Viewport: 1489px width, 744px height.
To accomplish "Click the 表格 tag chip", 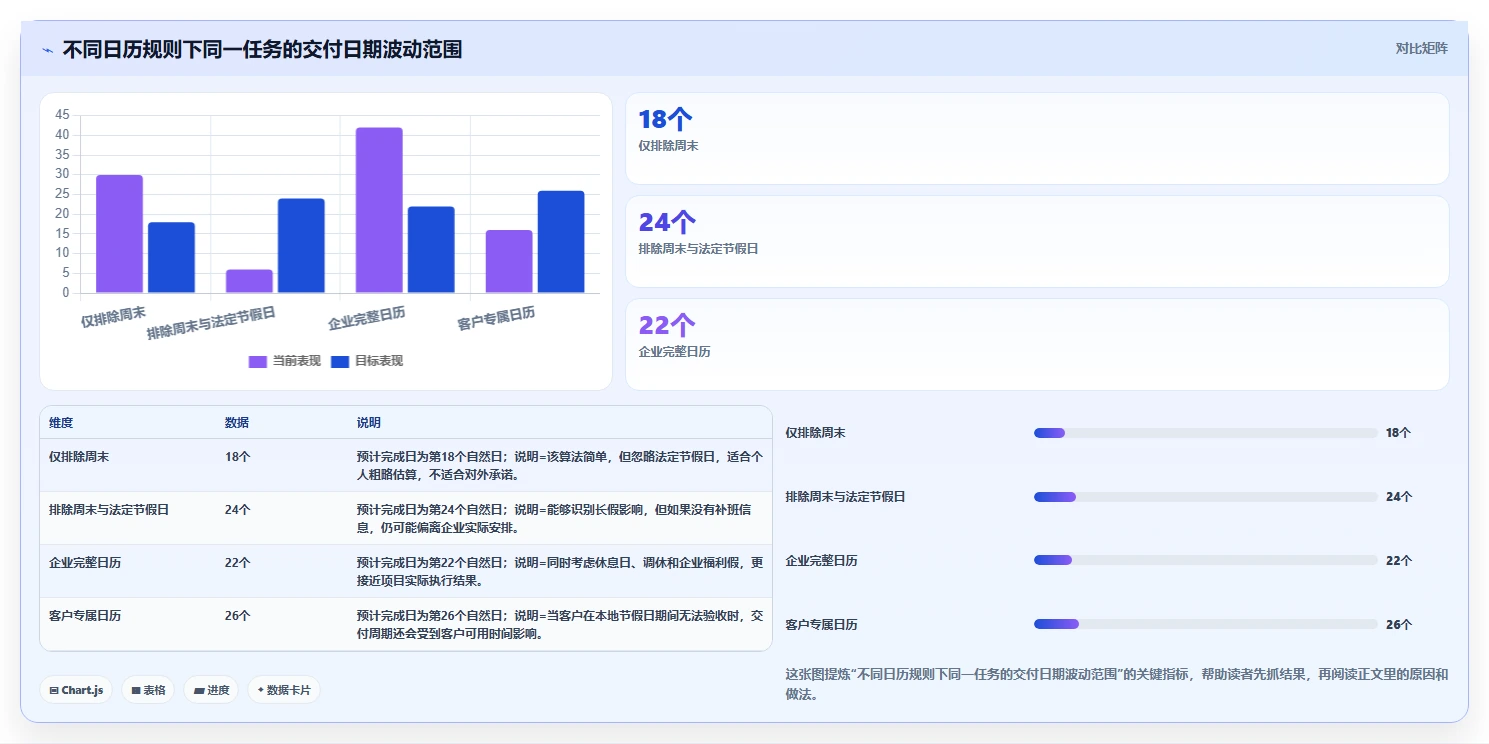I will (148, 690).
